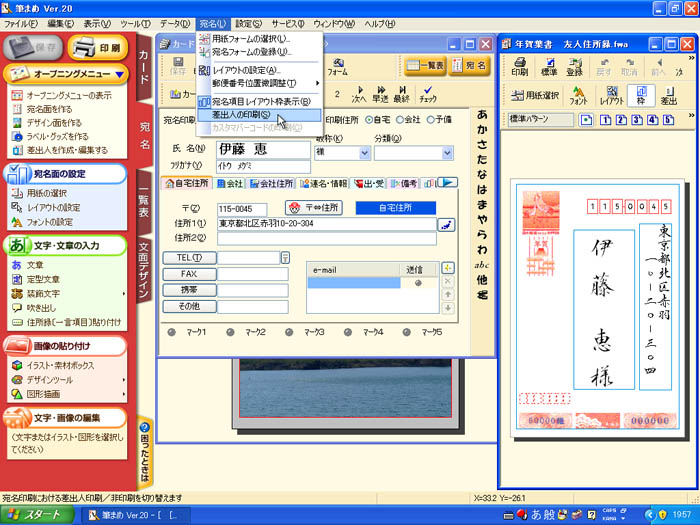
Task: Toggle the 枠 frame display icon
Action: [641, 96]
